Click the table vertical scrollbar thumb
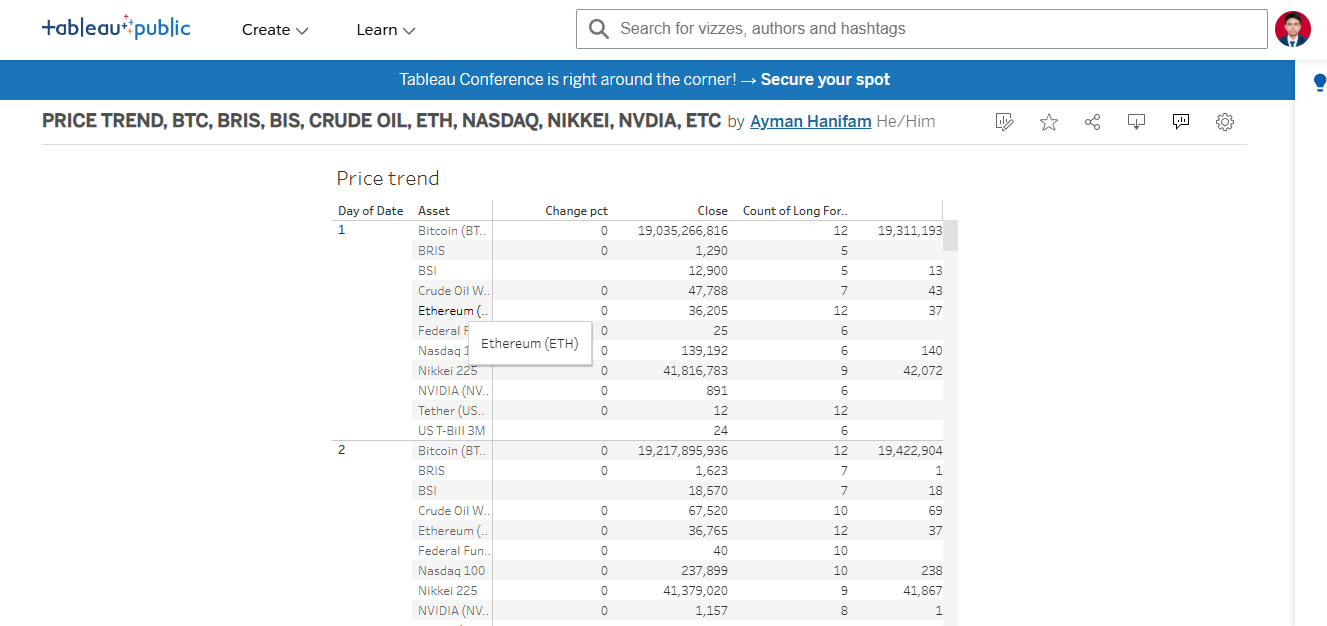 [951, 235]
